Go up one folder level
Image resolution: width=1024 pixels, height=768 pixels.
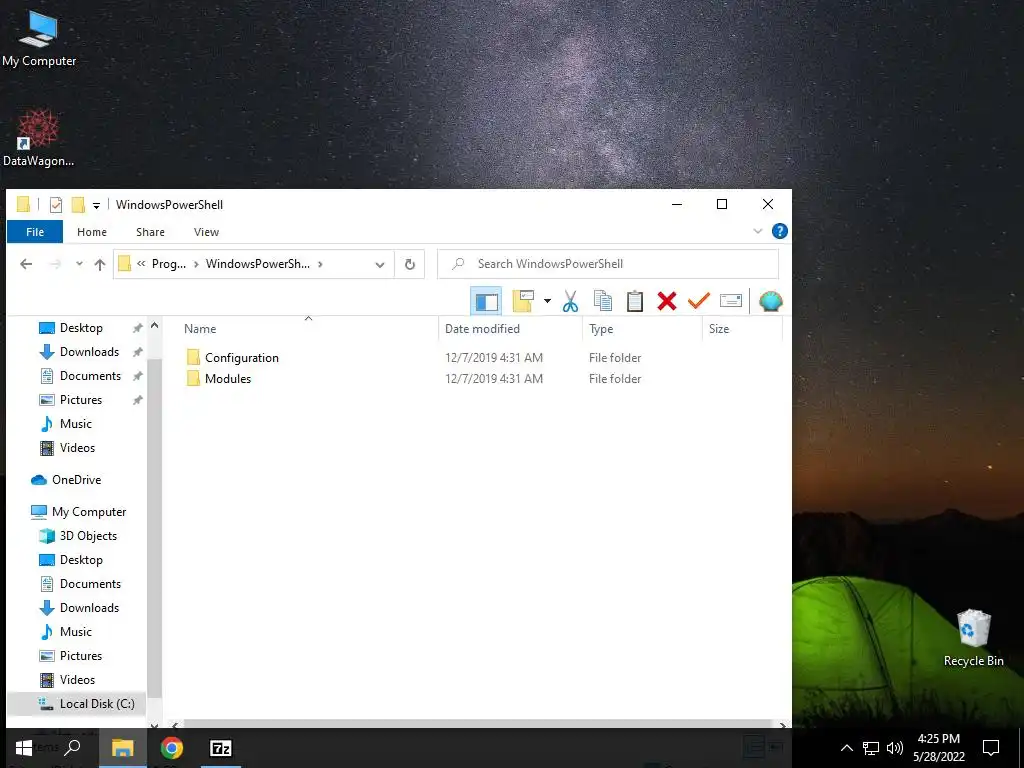tap(100, 264)
